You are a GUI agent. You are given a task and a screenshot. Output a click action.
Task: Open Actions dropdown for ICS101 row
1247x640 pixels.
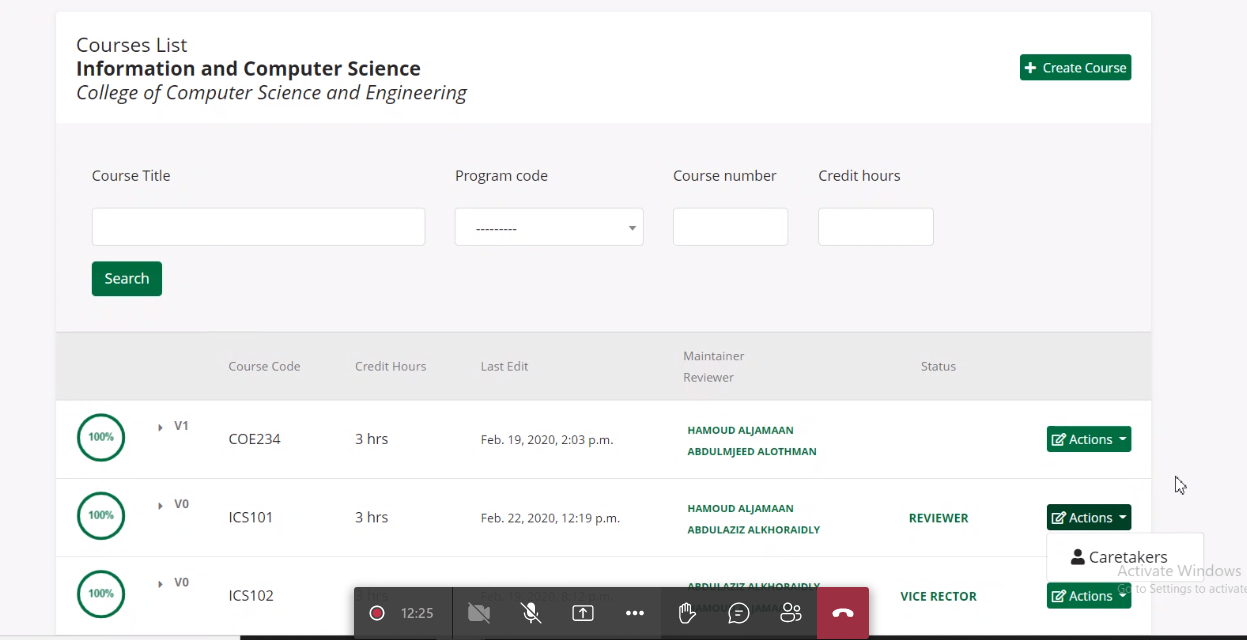click(1088, 517)
